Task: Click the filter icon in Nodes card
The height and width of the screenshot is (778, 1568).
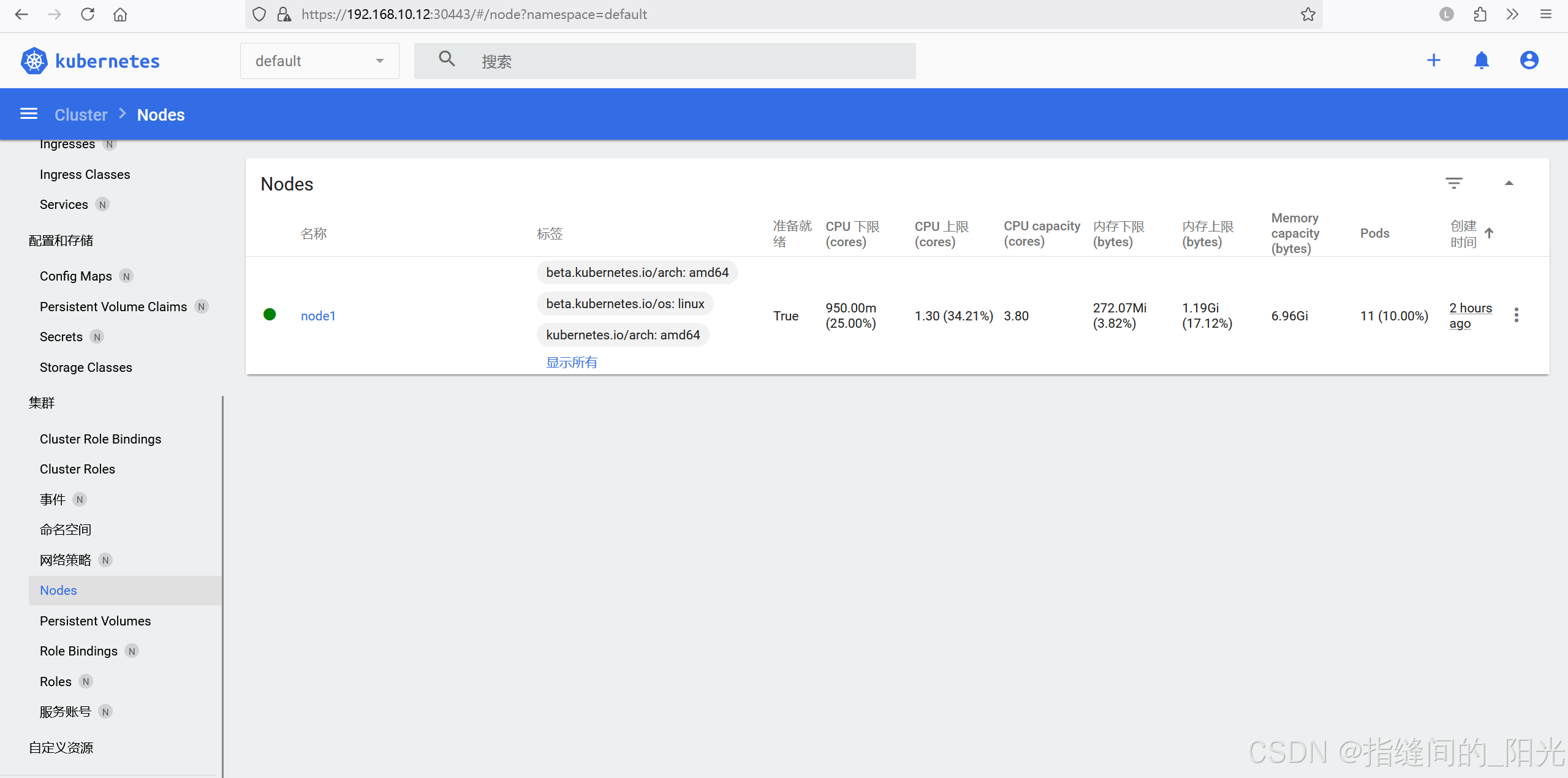Action: [x=1453, y=183]
